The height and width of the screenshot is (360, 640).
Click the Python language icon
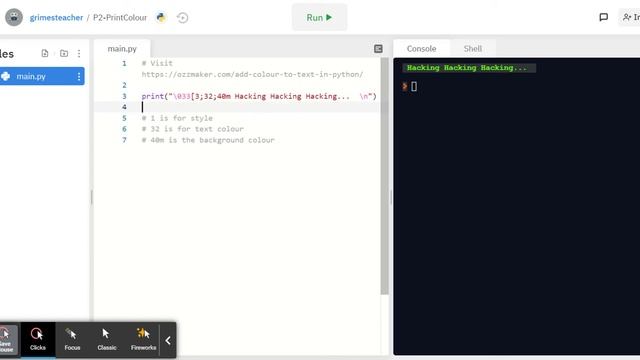(x=161, y=18)
